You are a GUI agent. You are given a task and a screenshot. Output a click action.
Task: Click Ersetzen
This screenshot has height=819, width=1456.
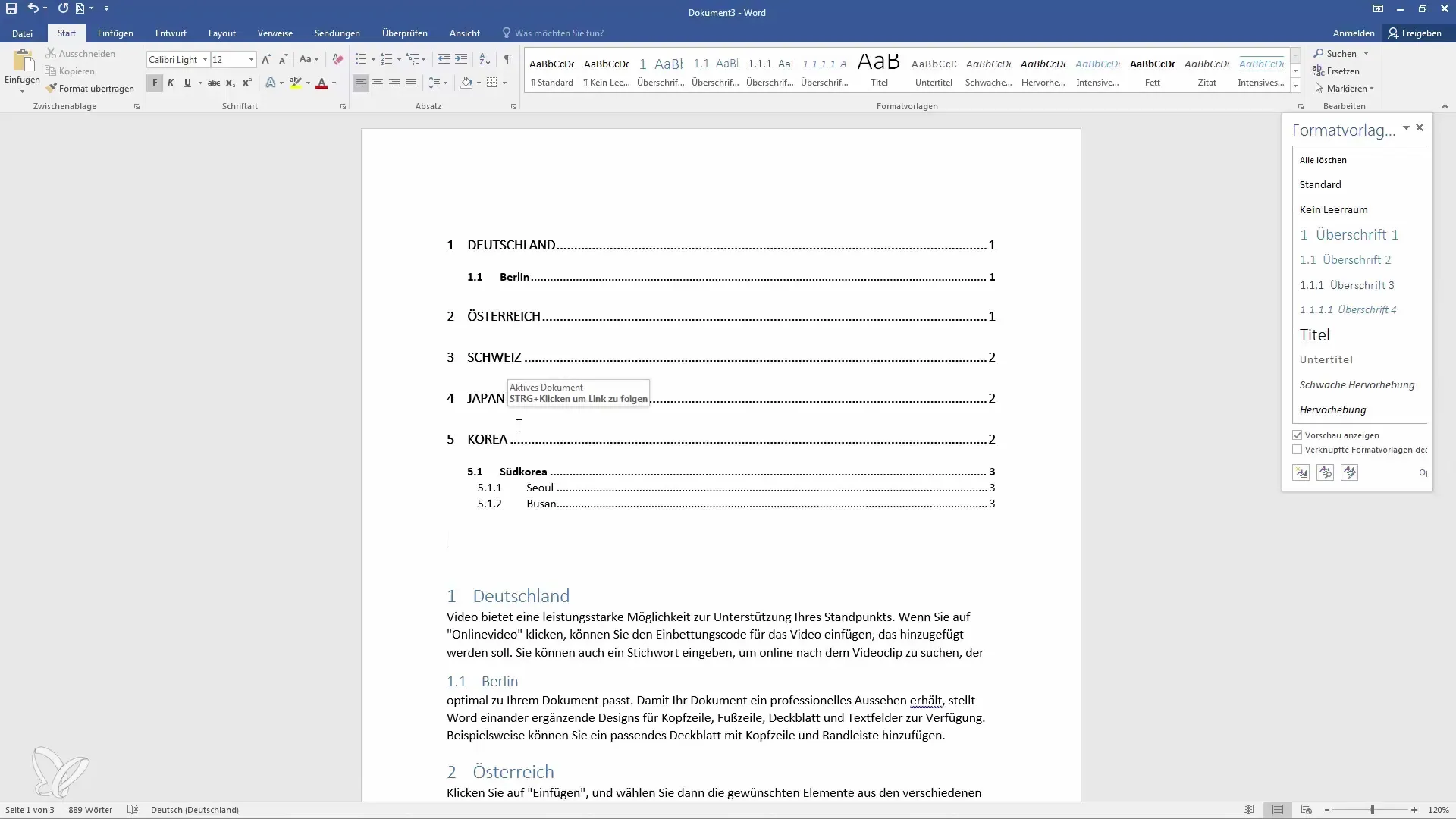click(x=1336, y=71)
